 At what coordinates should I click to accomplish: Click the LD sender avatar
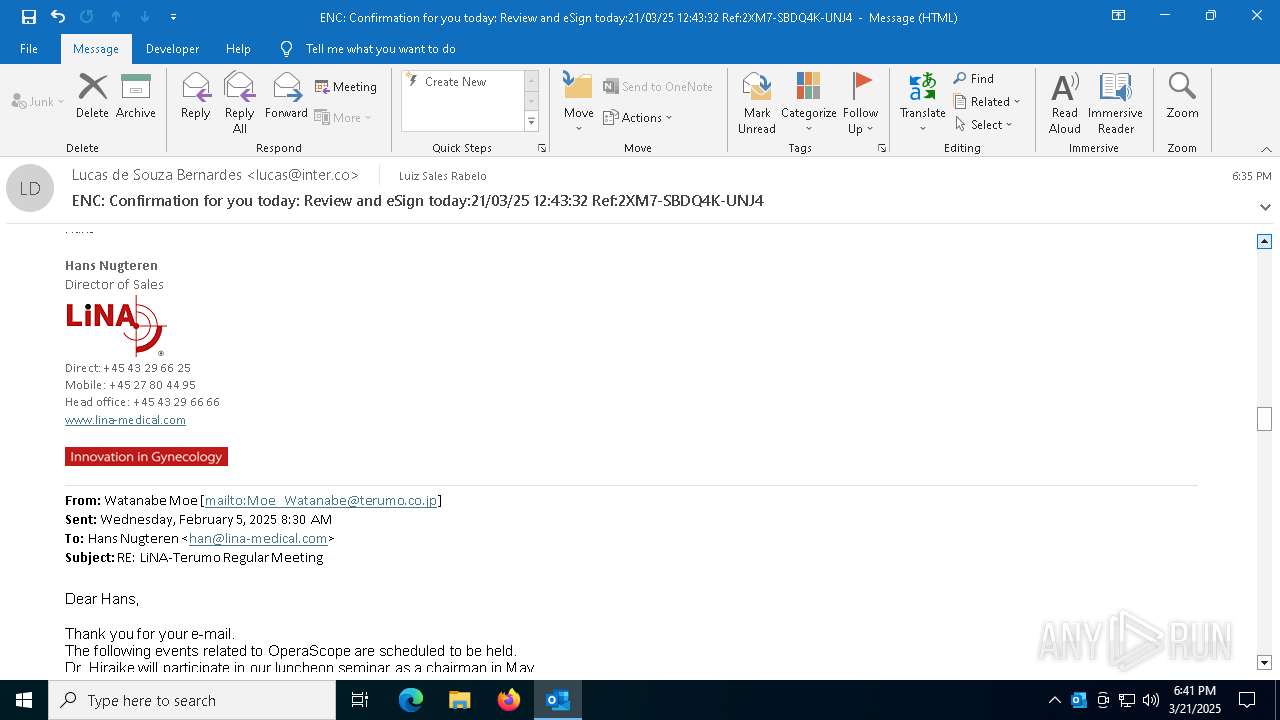(x=30, y=188)
